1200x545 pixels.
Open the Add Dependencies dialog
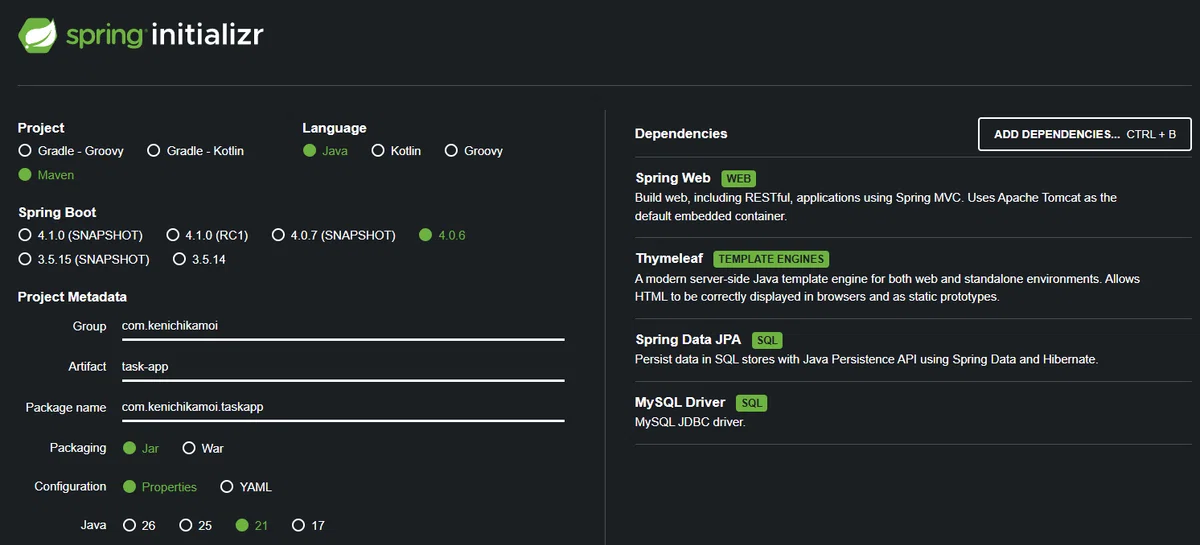(x=1085, y=134)
